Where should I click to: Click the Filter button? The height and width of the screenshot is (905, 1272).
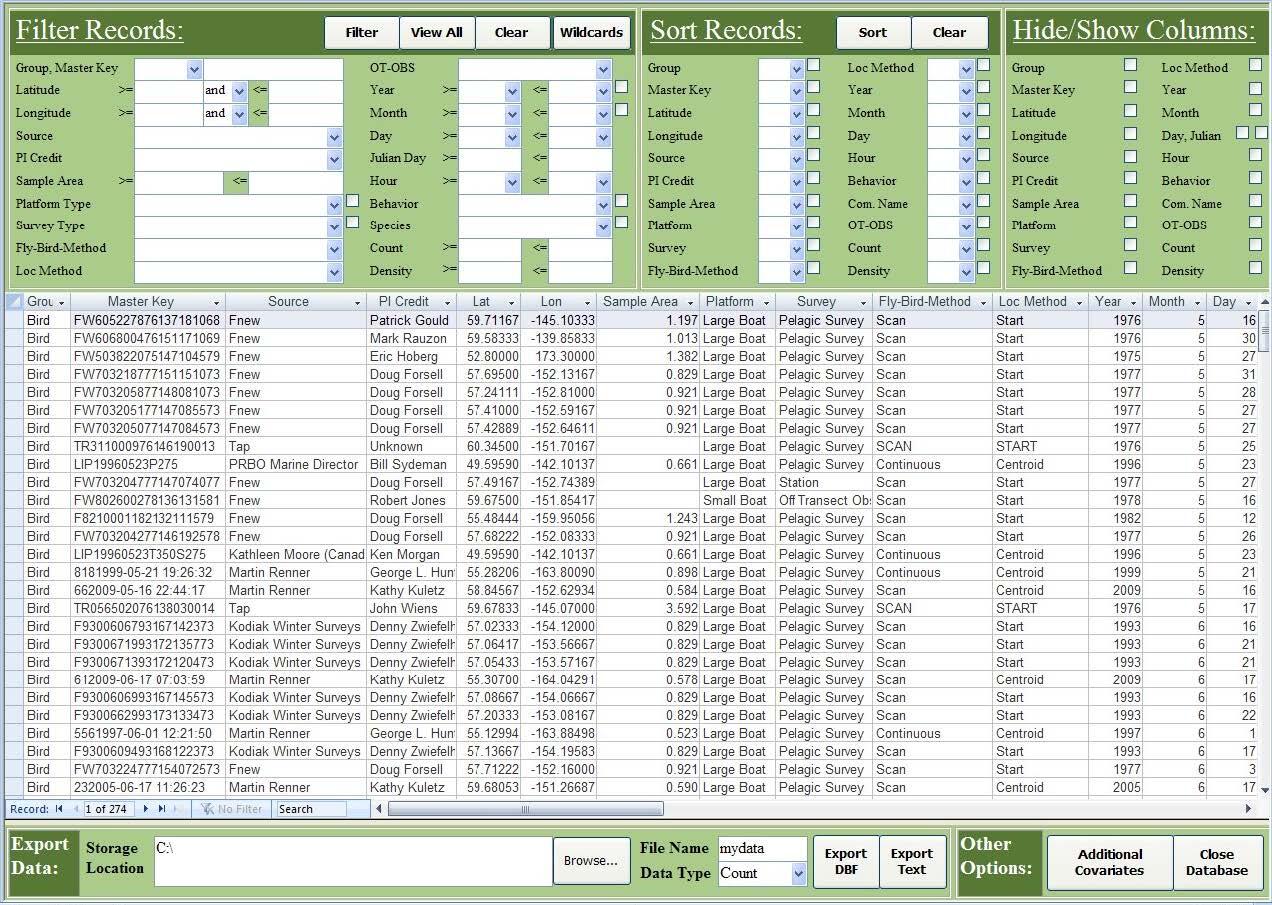coord(361,32)
